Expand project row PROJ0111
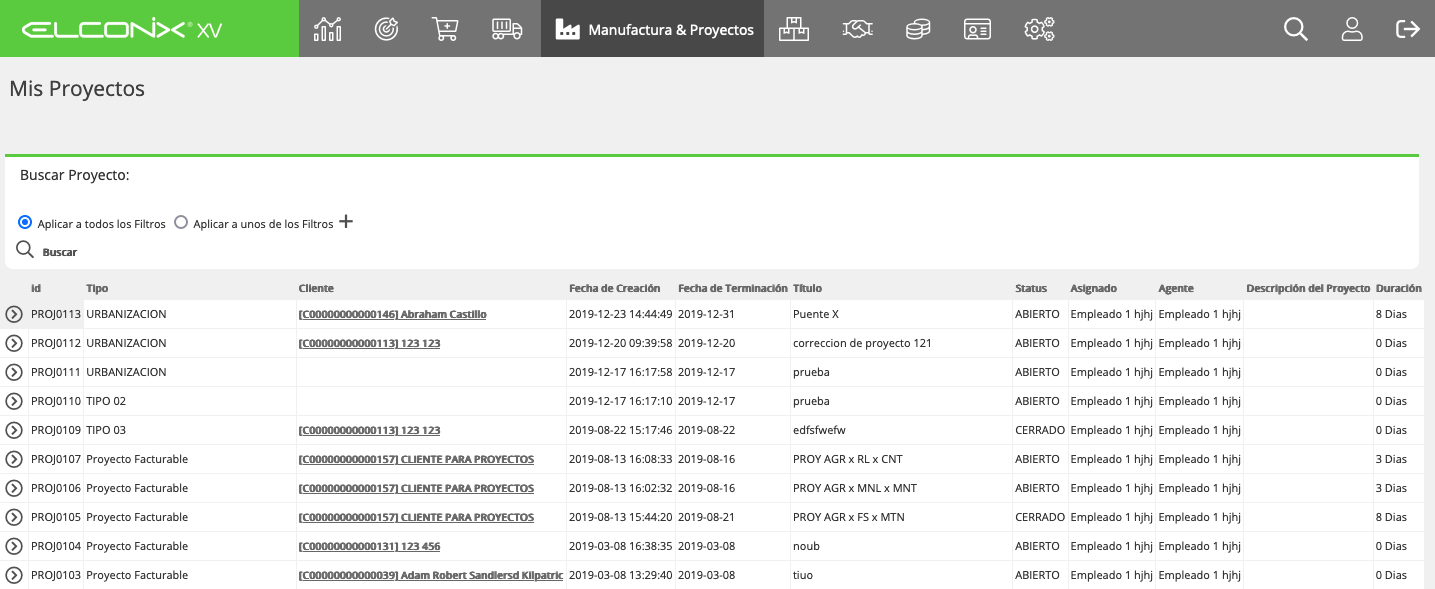1435x589 pixels. pos(14,372)
